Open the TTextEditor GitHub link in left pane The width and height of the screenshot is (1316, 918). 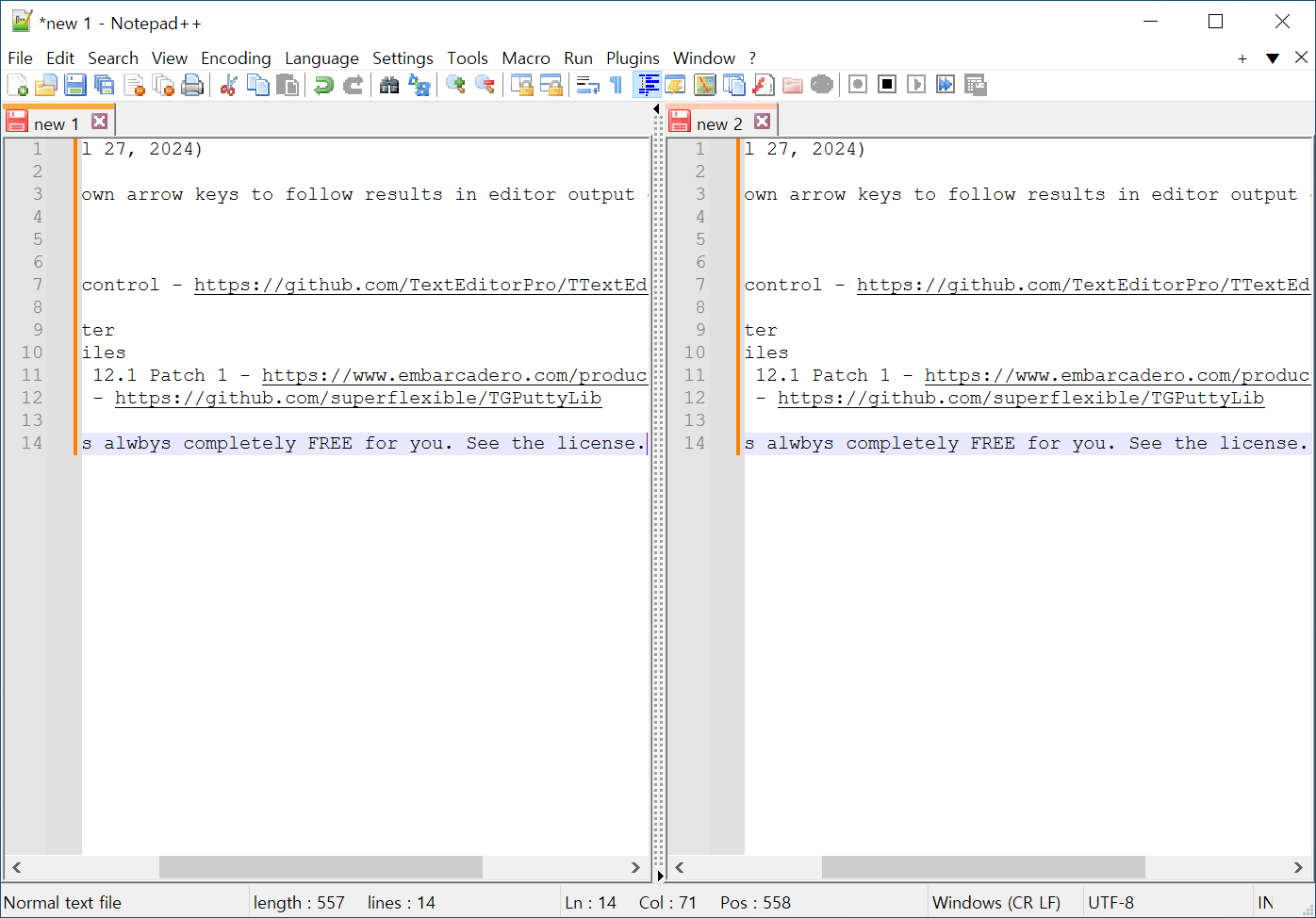420,285
